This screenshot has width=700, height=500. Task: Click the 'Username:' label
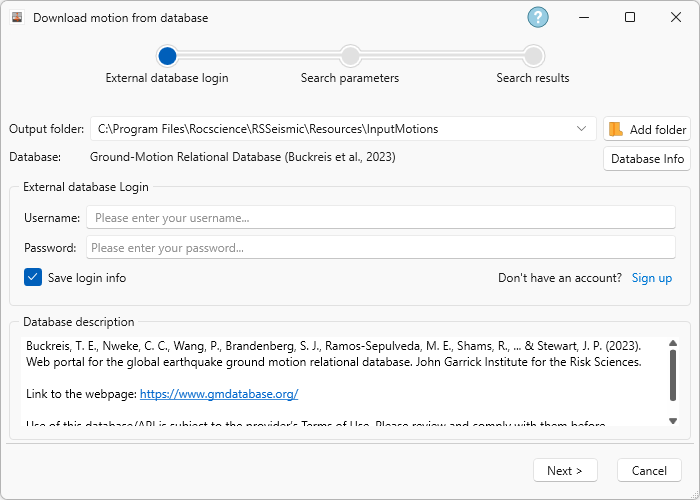pos(52,218)
